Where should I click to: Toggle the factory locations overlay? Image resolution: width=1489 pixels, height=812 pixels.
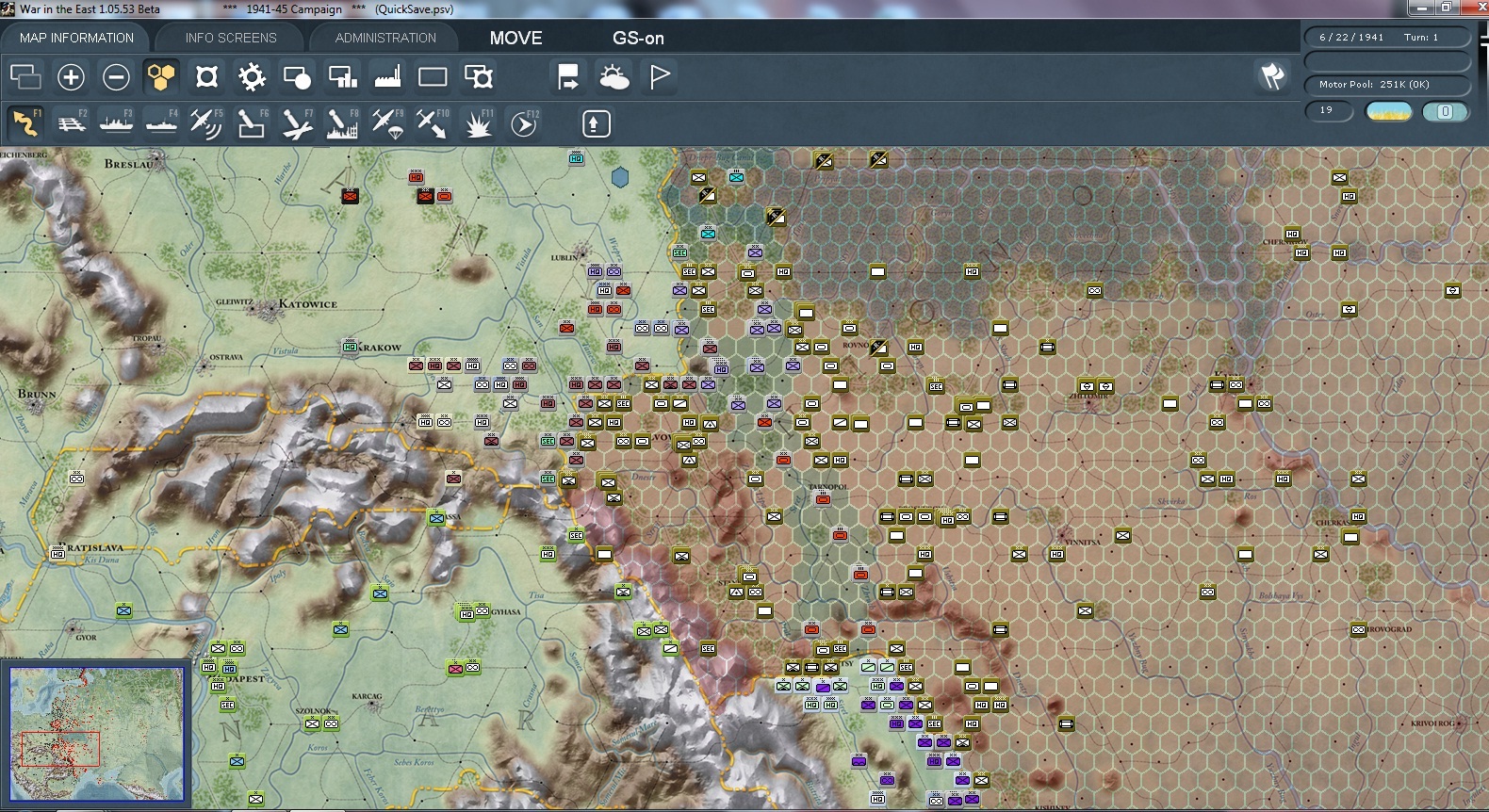[387, 76]
